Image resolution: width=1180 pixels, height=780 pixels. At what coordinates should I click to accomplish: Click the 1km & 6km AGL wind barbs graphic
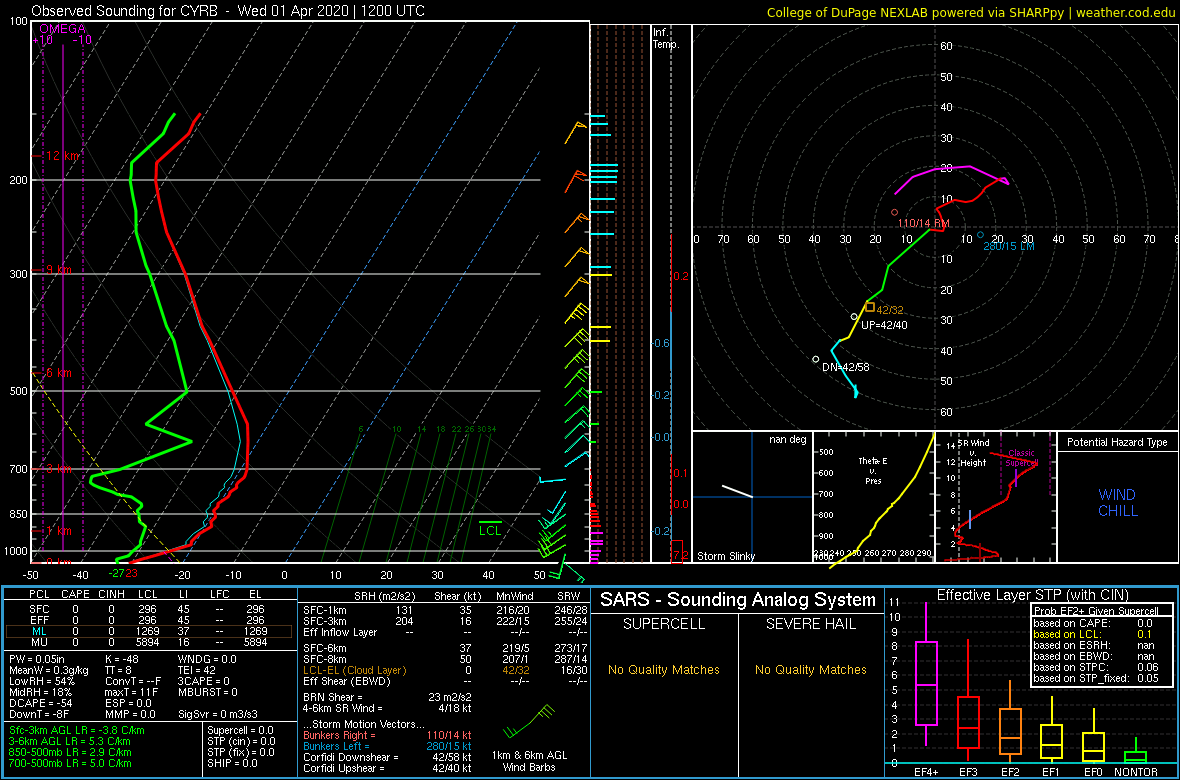529,721
